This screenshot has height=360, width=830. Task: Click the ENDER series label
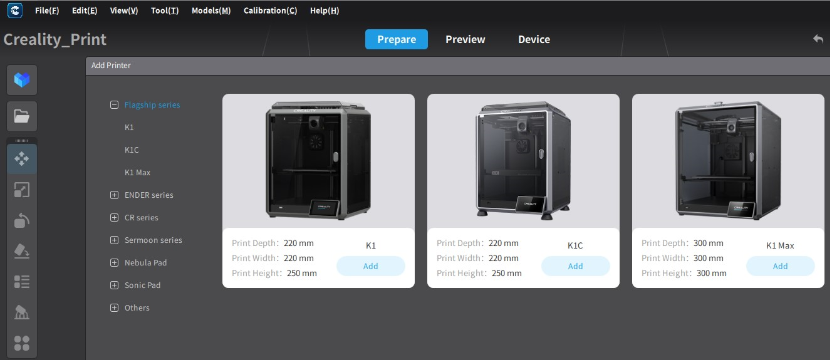(x=149, y=195)
